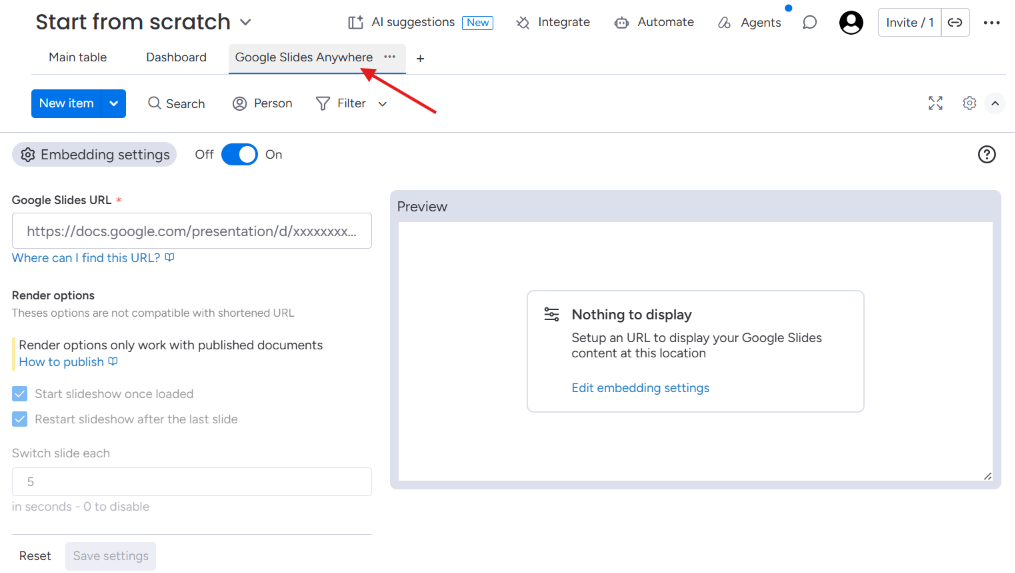1015x573 pixels.
Task: Collapse the board header
Action: click(x=995, y=103)
